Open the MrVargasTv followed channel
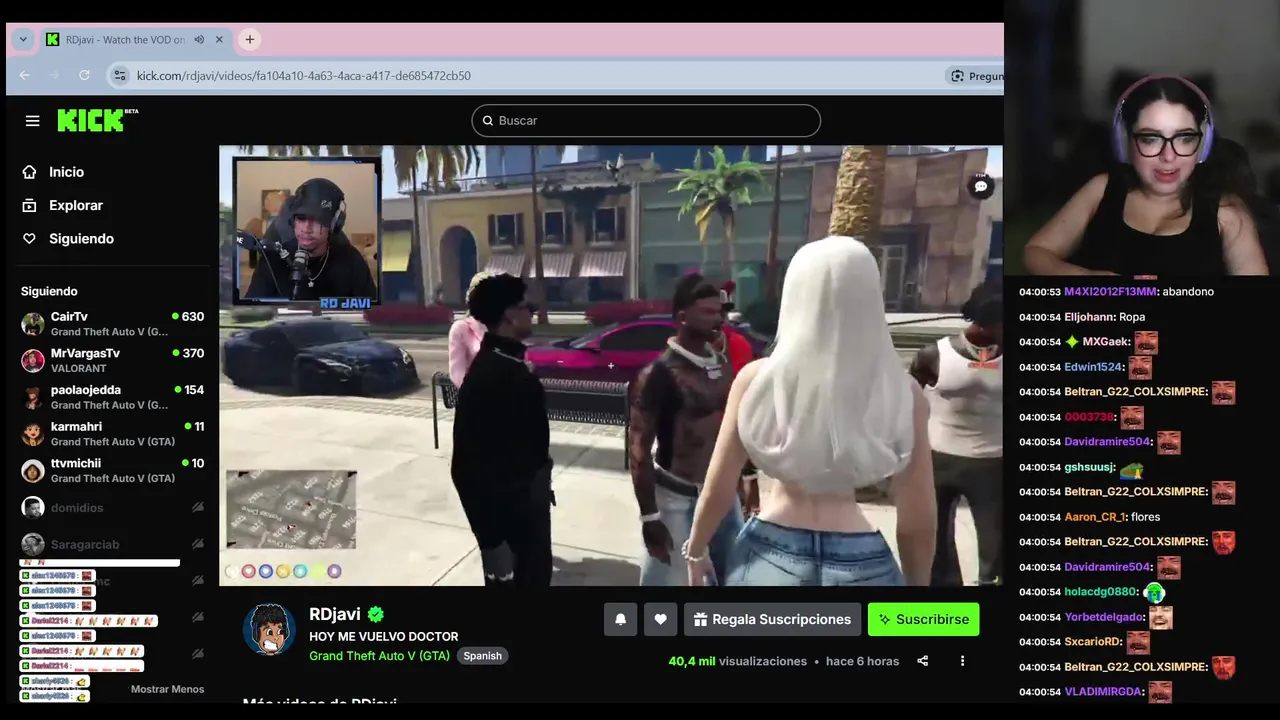This screenshot has width=1280, height=720. coord(112,361)
